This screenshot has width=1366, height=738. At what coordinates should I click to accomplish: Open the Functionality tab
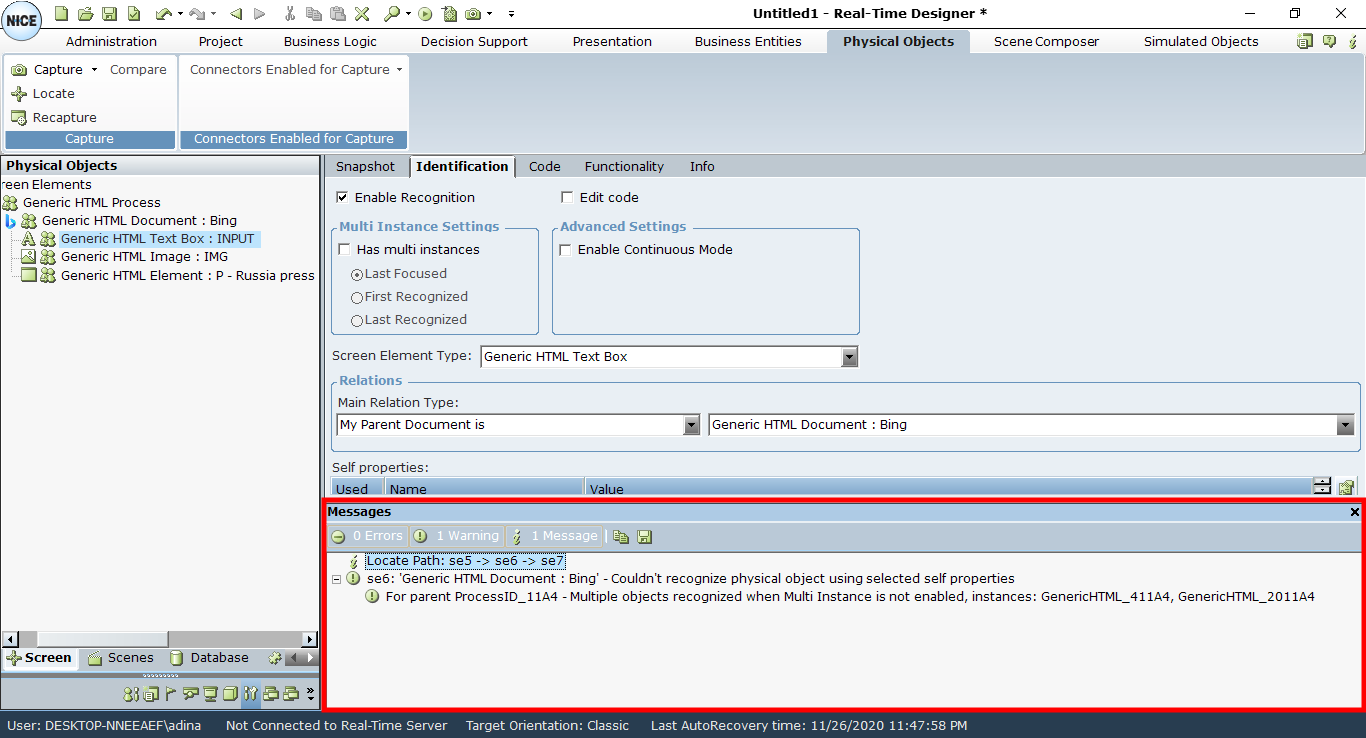point(624,167)
